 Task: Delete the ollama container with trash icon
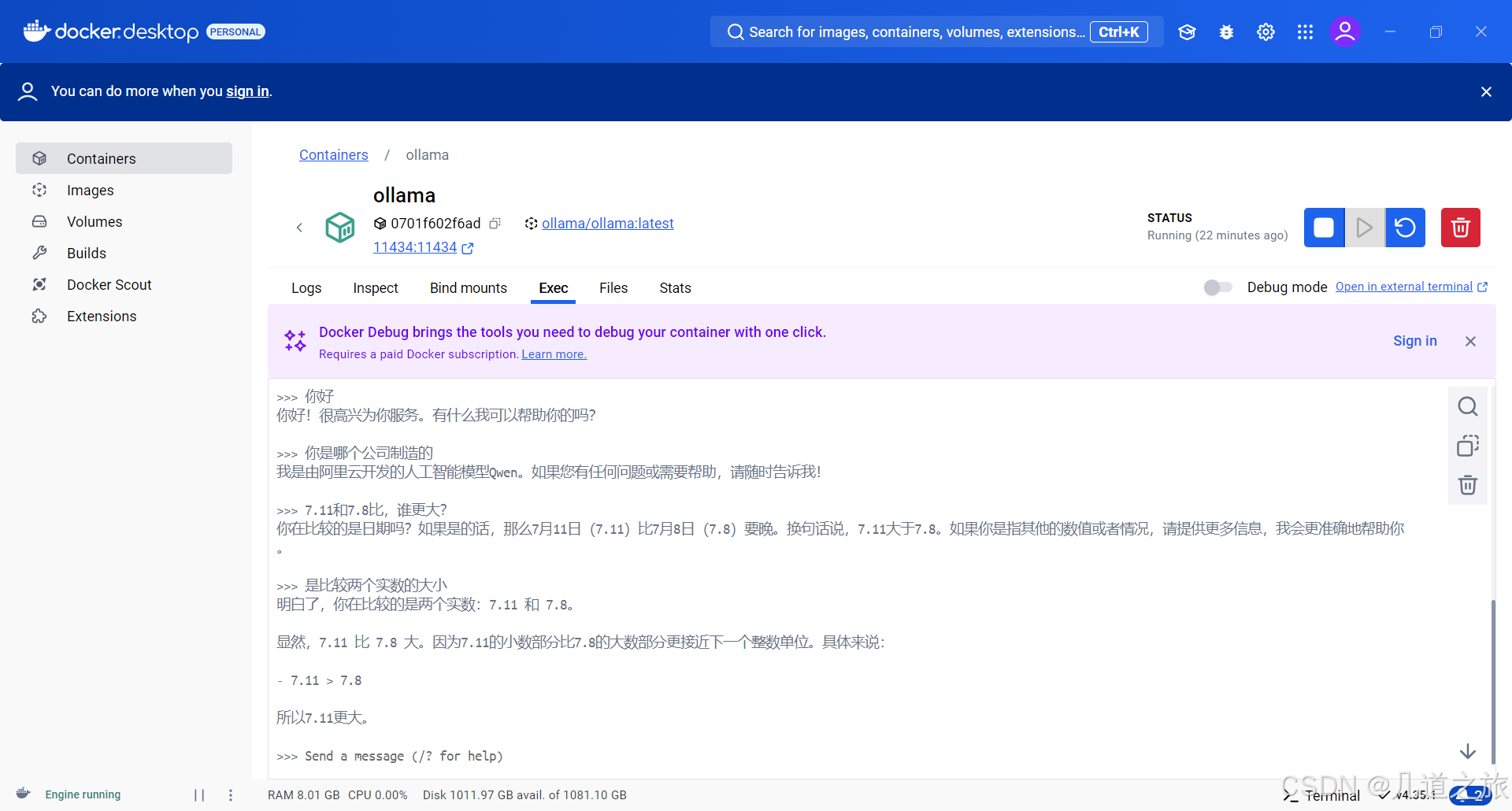point(1460,228)
